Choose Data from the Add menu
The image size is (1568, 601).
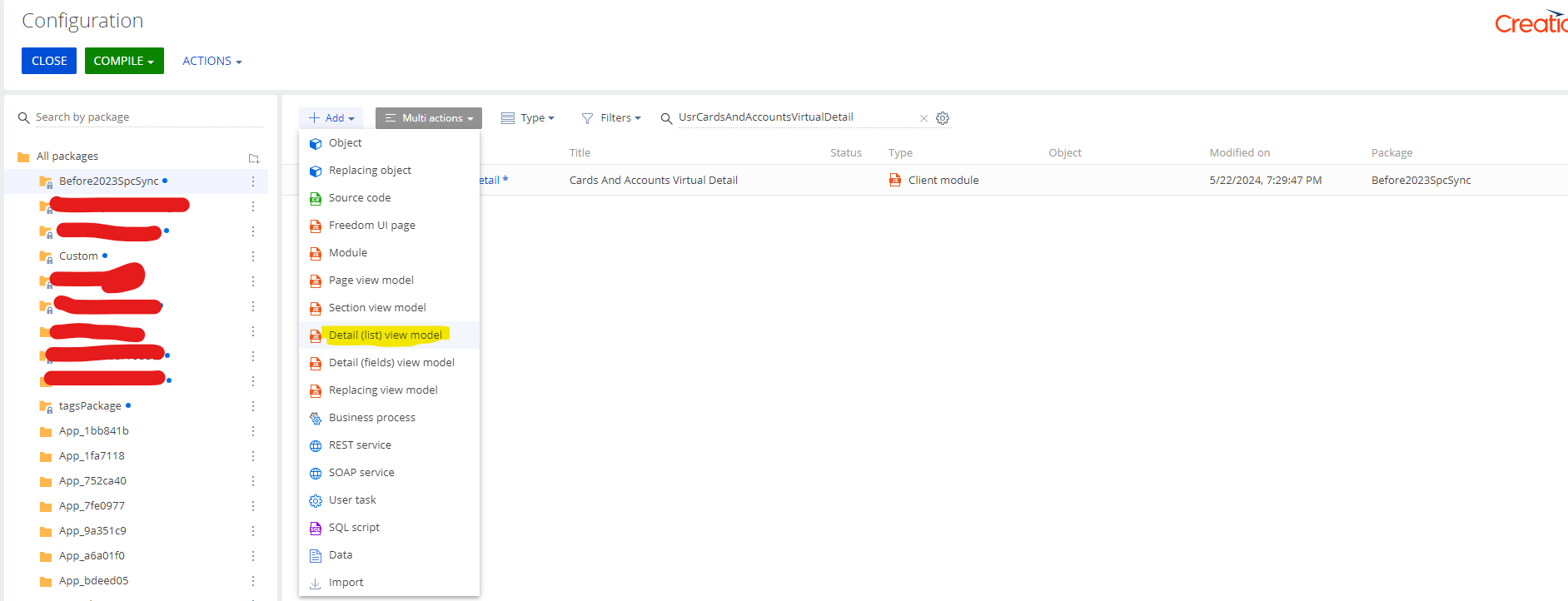coord(389,555)
